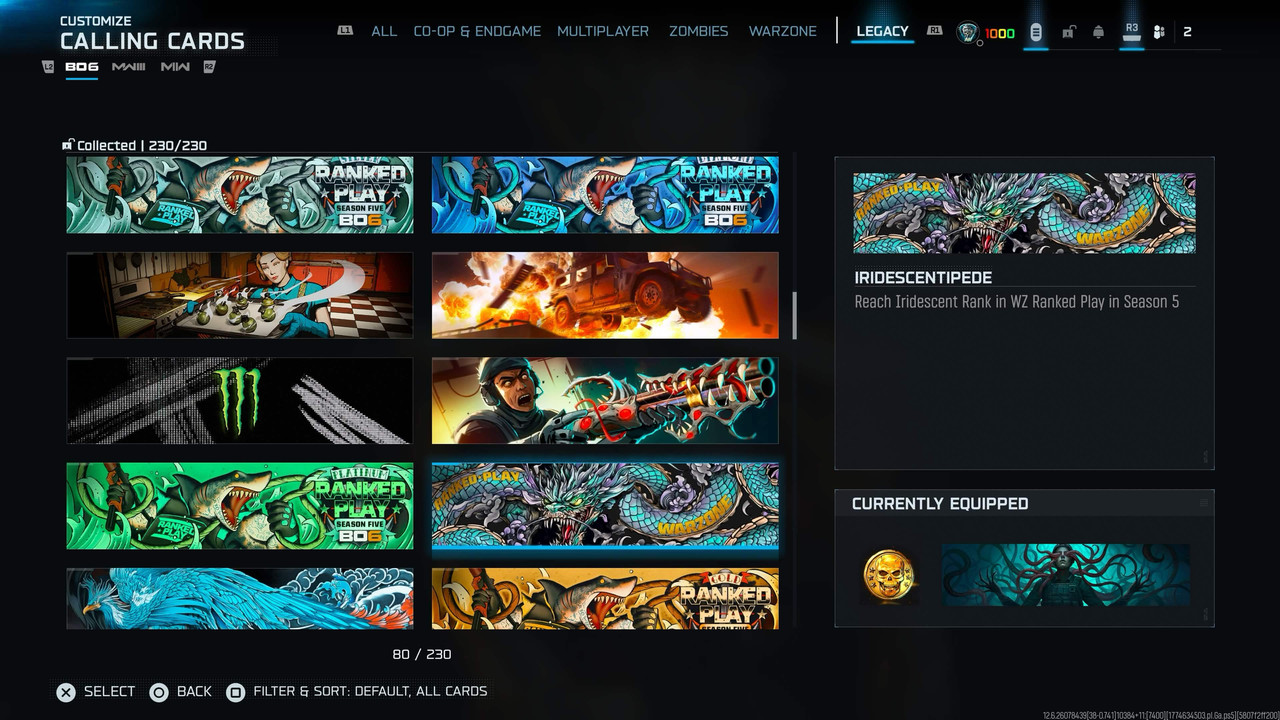
Task: Select the kitchen grenades calling card
Action: coord(240,295)
